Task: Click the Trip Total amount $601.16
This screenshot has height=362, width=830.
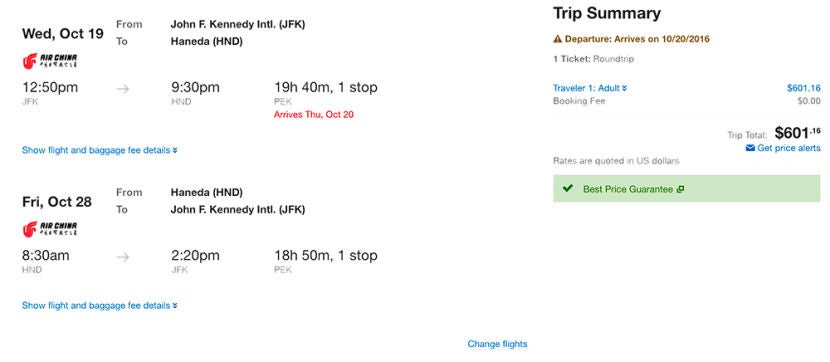Action: [x=797, y=133]
